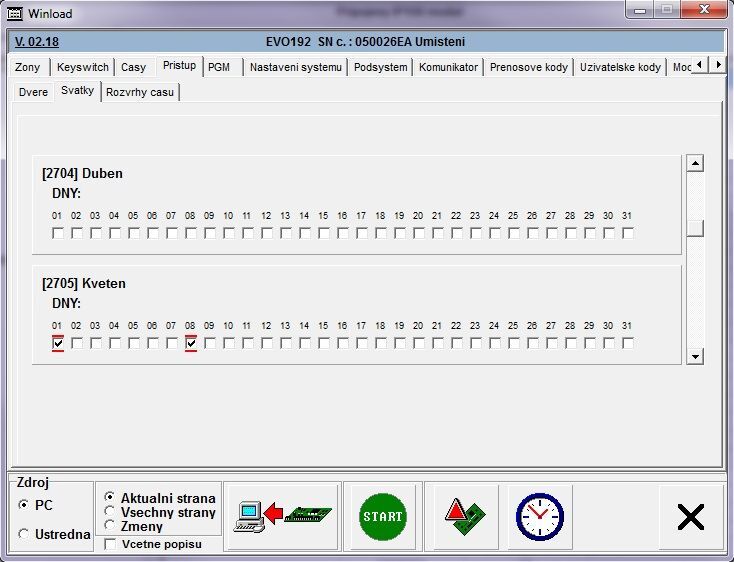Image resolution: width=734 pixels, height=562 pixels.
Task: Check day 31 in Duben
Action: 628,233
